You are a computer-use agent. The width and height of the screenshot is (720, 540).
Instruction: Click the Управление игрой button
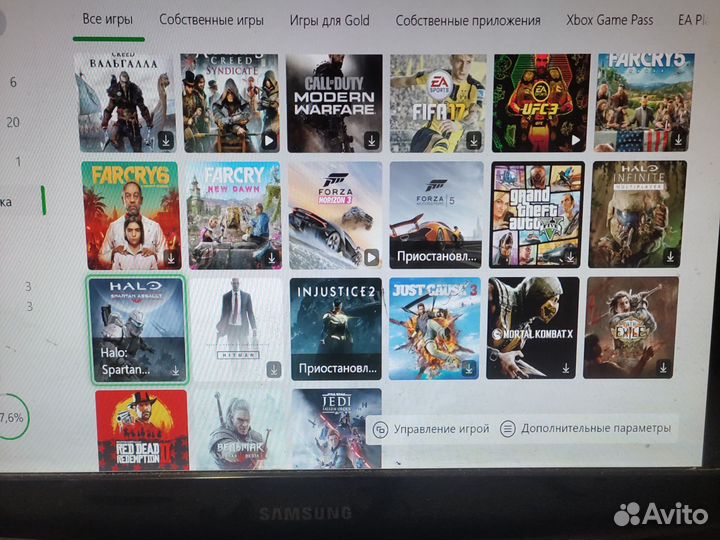tap(431, 429)
